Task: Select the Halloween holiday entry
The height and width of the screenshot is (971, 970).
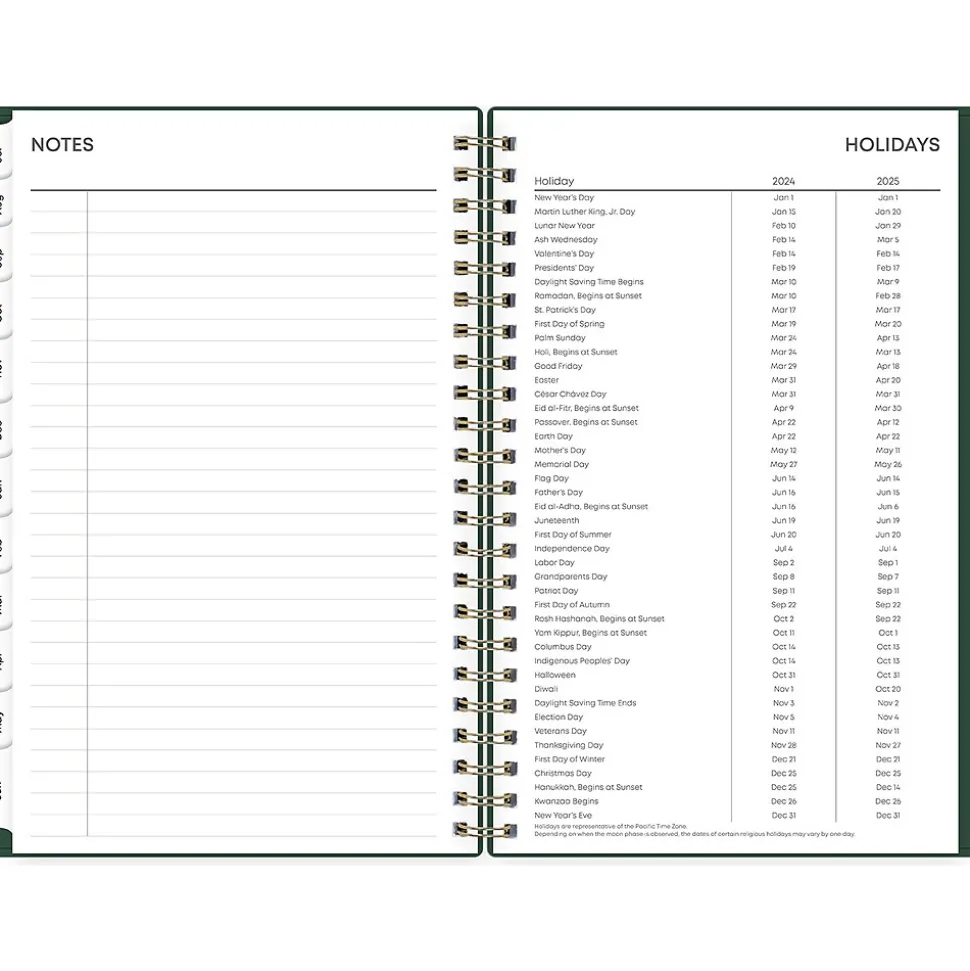Action: (555, 675)
